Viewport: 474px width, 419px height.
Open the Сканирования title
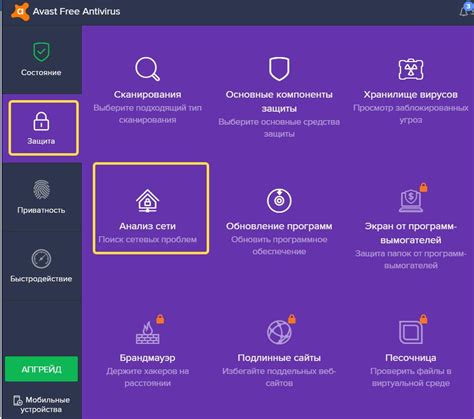pyautogui.click(x=148, y=94)
